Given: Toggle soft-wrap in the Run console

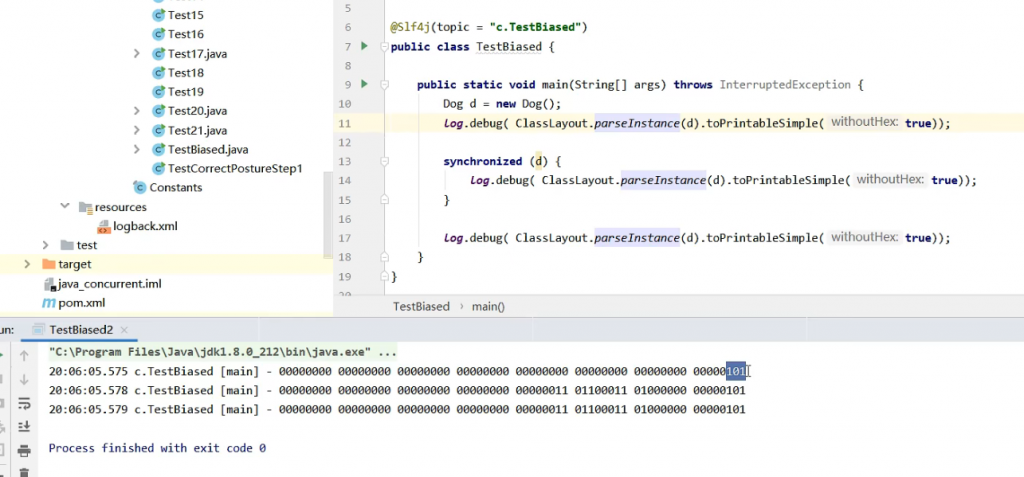Looking at the screenshot, I should point(24,403).
